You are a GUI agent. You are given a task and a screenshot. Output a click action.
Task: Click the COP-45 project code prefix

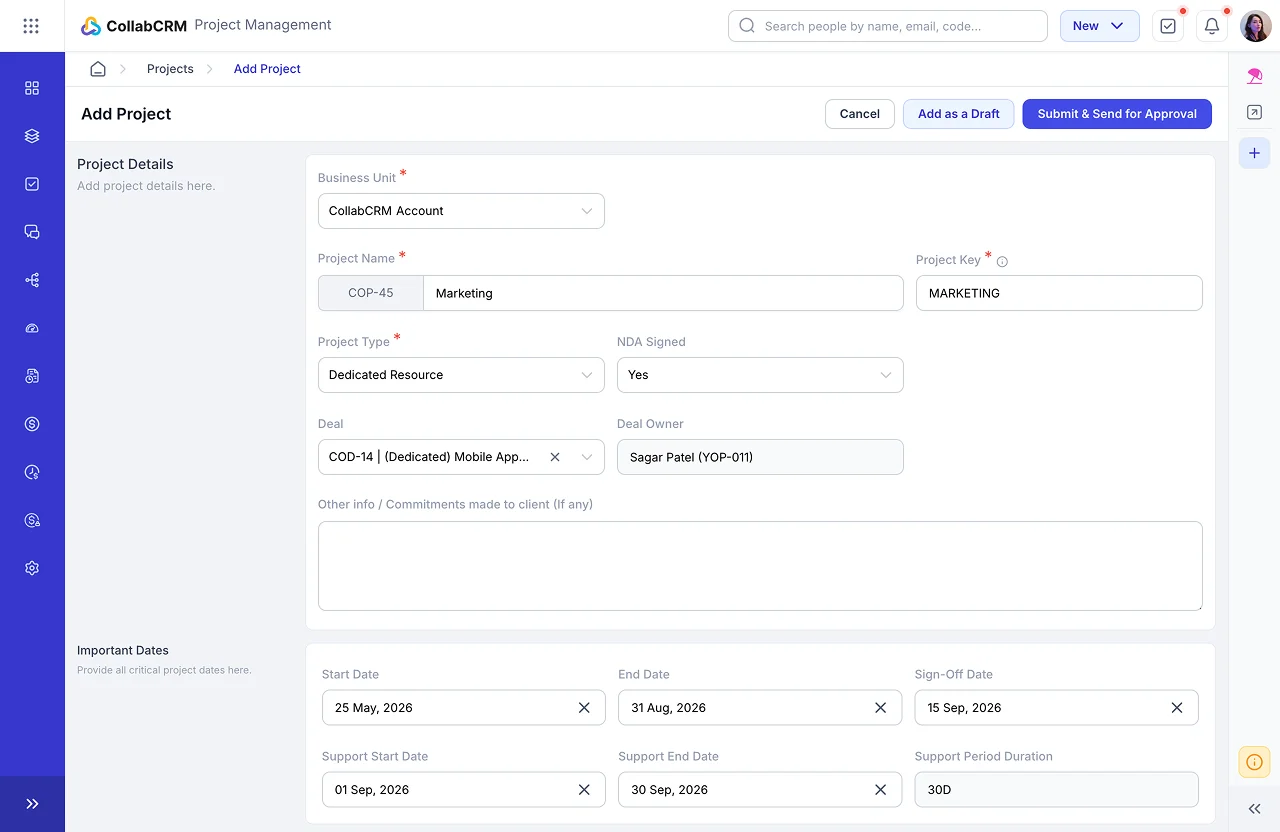point(371,293)
